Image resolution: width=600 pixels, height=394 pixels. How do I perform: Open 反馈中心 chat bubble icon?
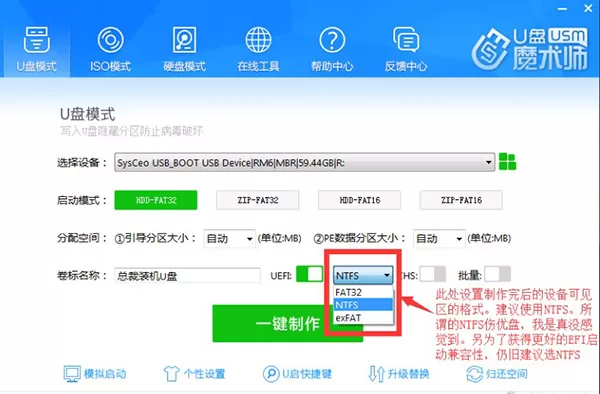tap(406, 40)
